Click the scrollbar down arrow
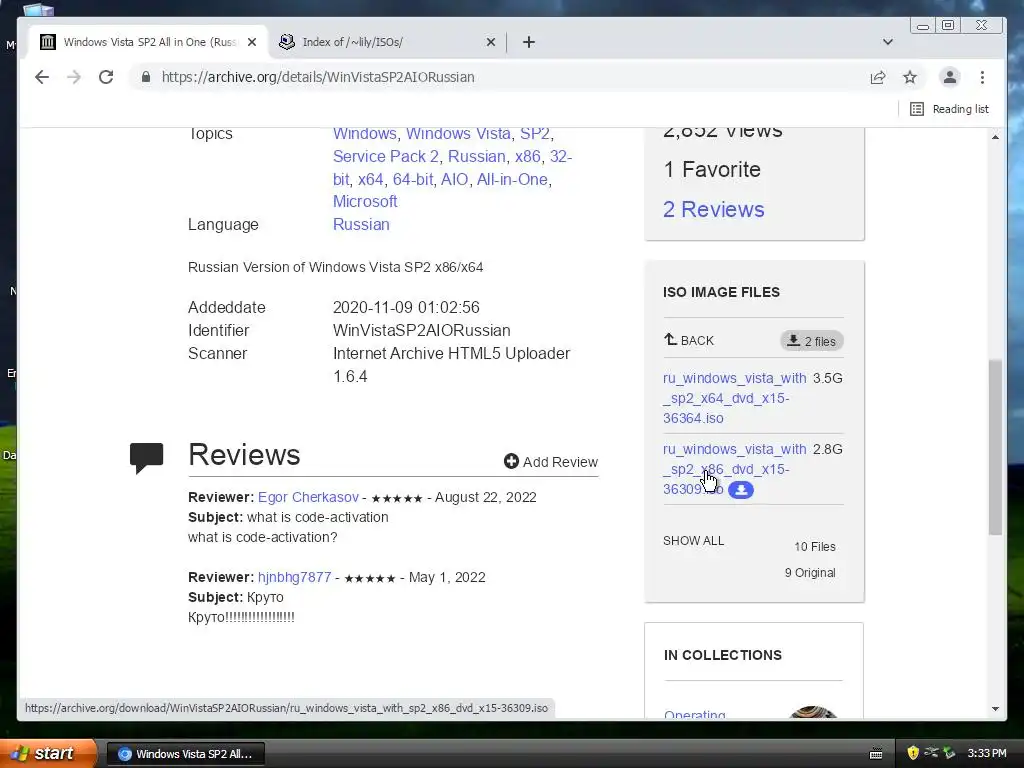Image resolution: width=1024 pixels, height=768 pixels. coord(995,709)
